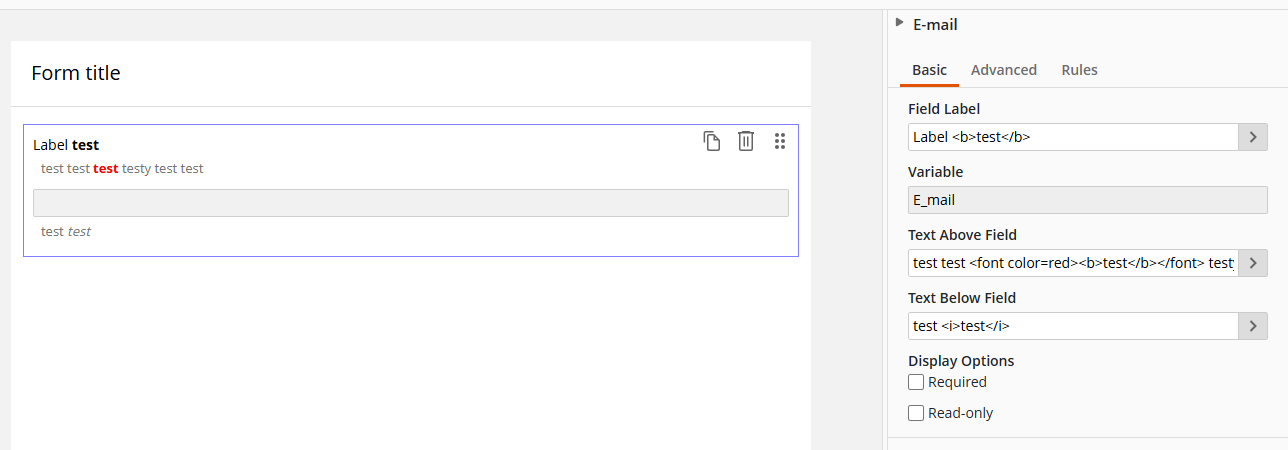The image size is (1288, 450).
Task: Expand the E-mail section triangle
Action: tap(900, 22)
